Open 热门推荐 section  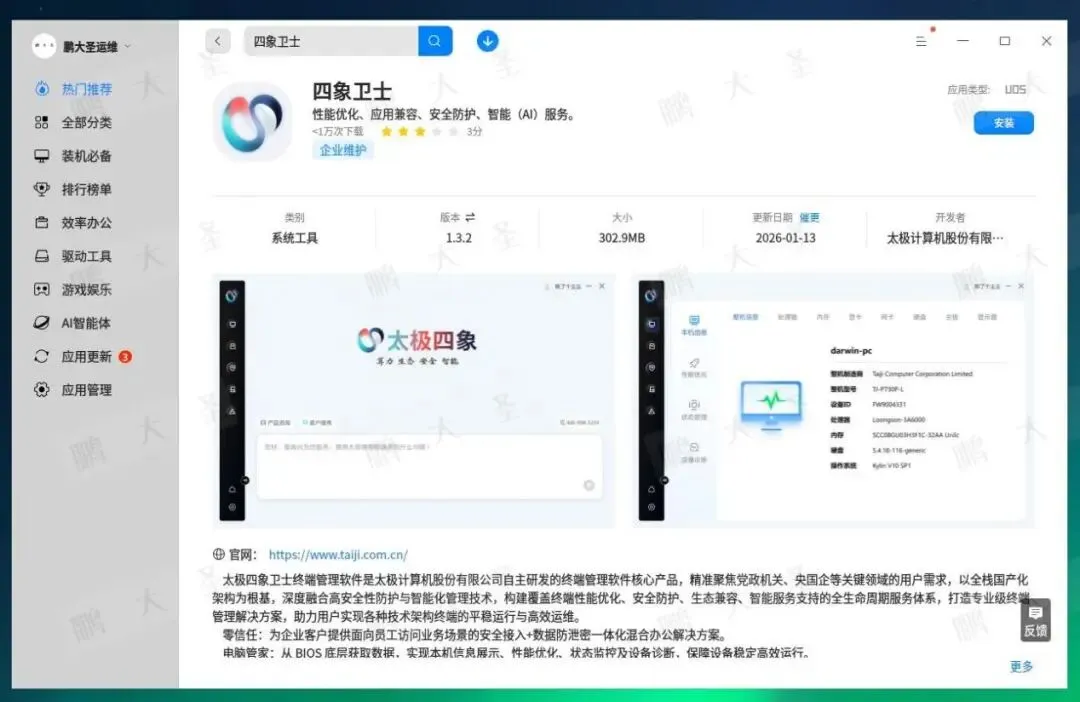(87, 89)
